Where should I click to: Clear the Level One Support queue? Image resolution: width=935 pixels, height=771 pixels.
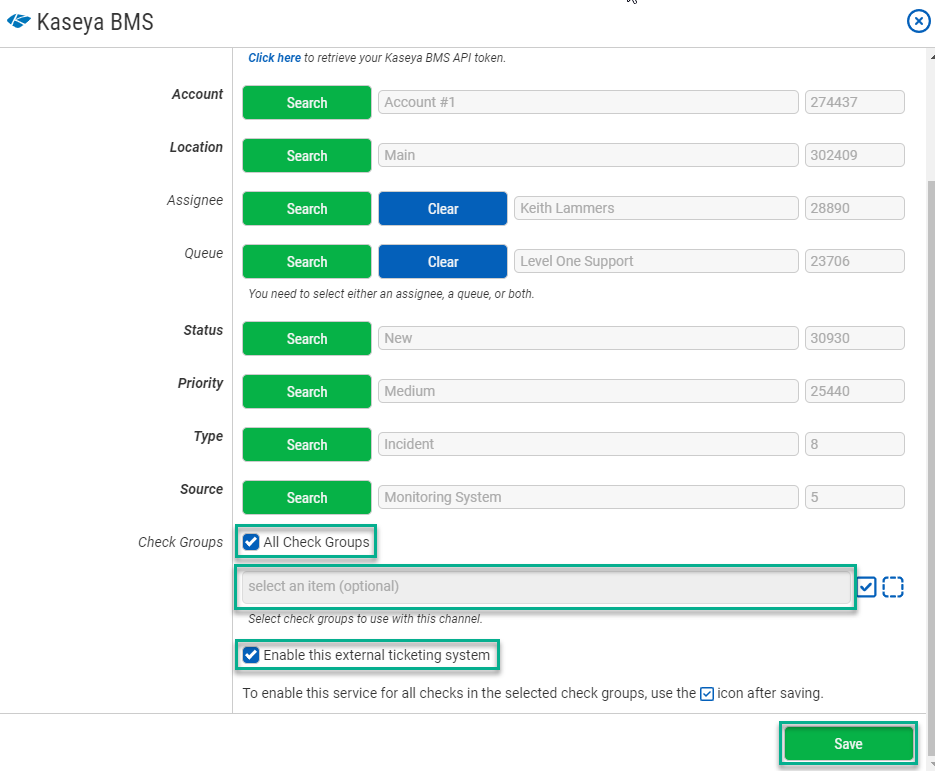442,261
